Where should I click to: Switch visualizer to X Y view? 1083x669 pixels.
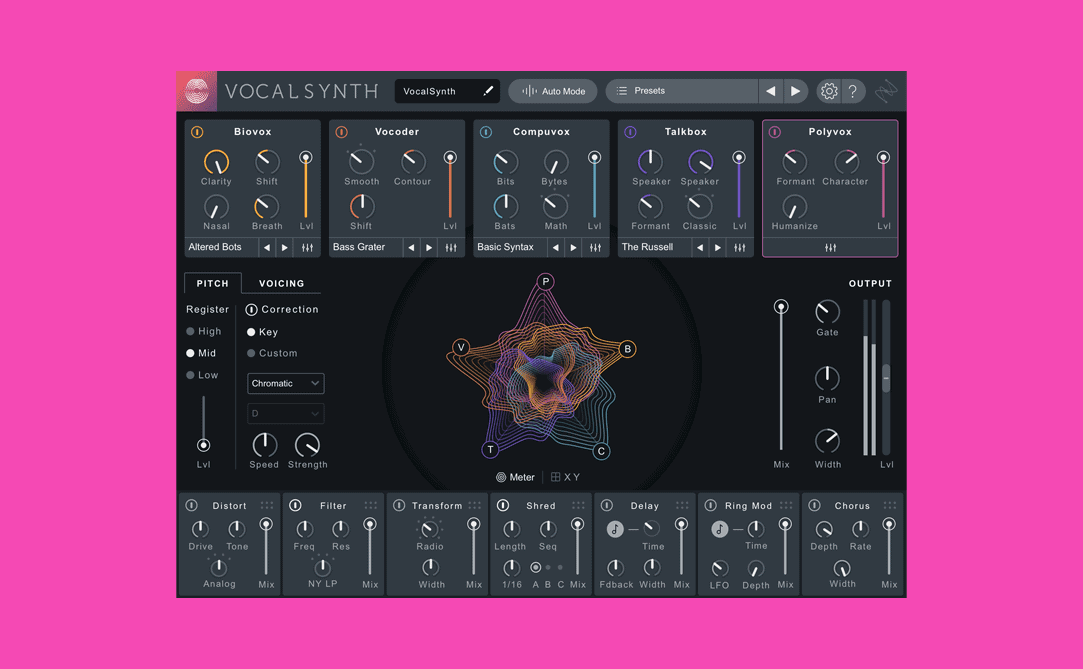pos(566,477)
